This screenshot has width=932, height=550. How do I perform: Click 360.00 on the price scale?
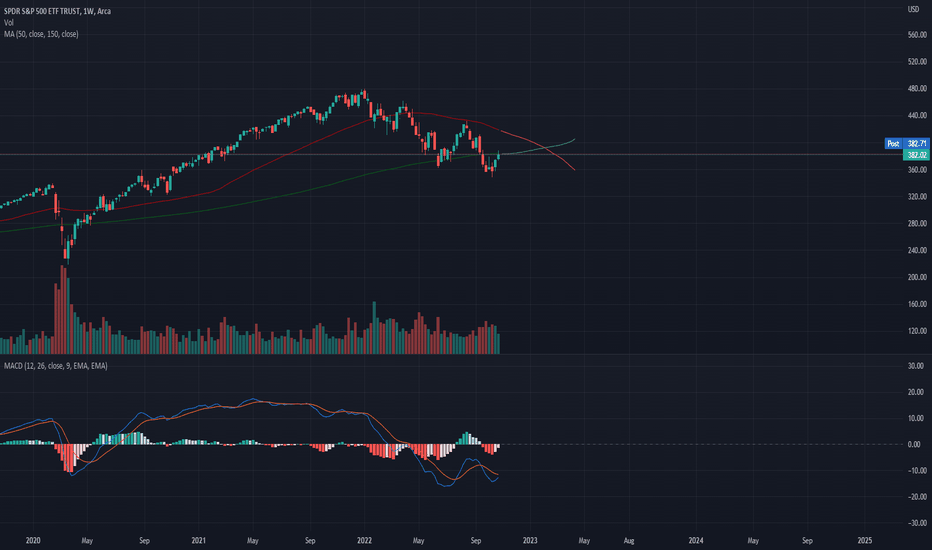point(917,169)
